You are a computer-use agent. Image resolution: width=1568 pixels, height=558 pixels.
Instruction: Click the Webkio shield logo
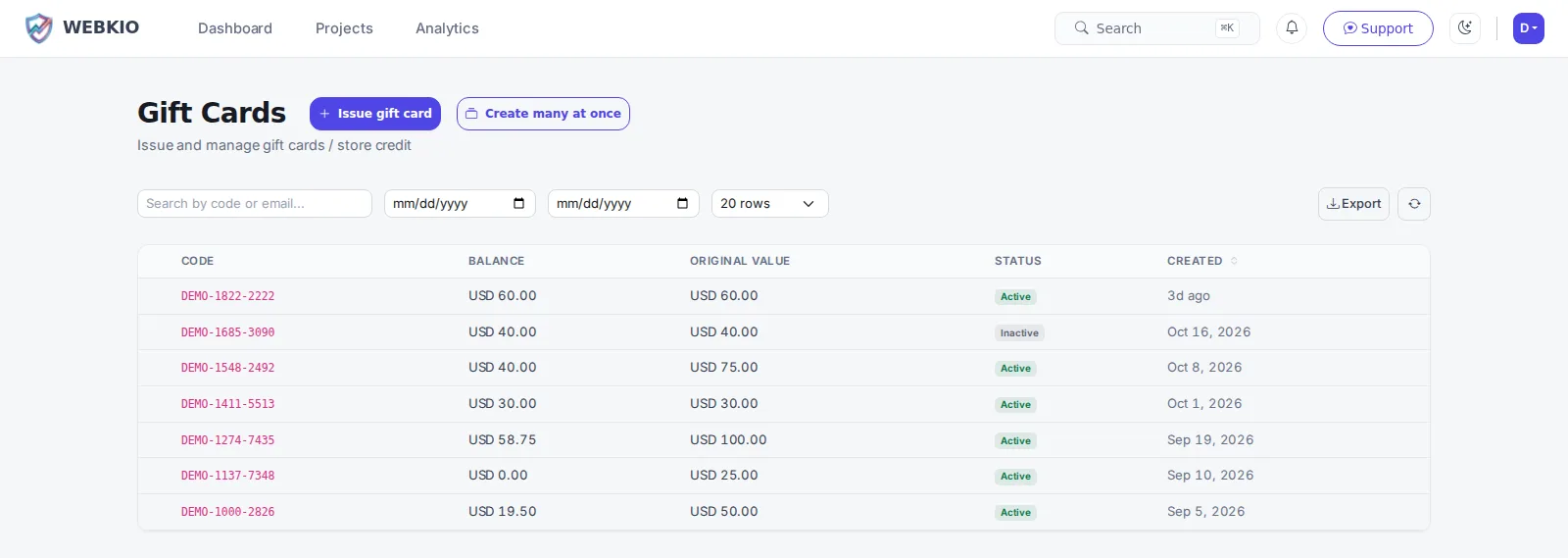point(38,28)
